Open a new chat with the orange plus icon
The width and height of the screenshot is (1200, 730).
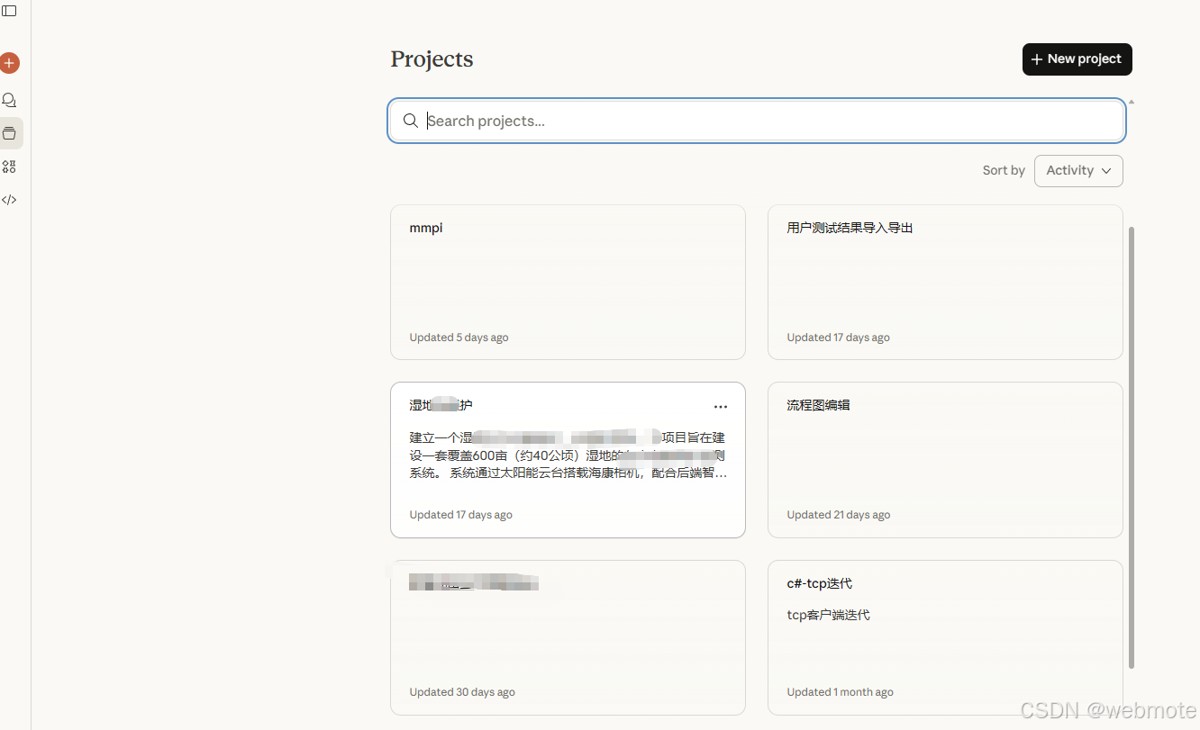pos(10,62)
